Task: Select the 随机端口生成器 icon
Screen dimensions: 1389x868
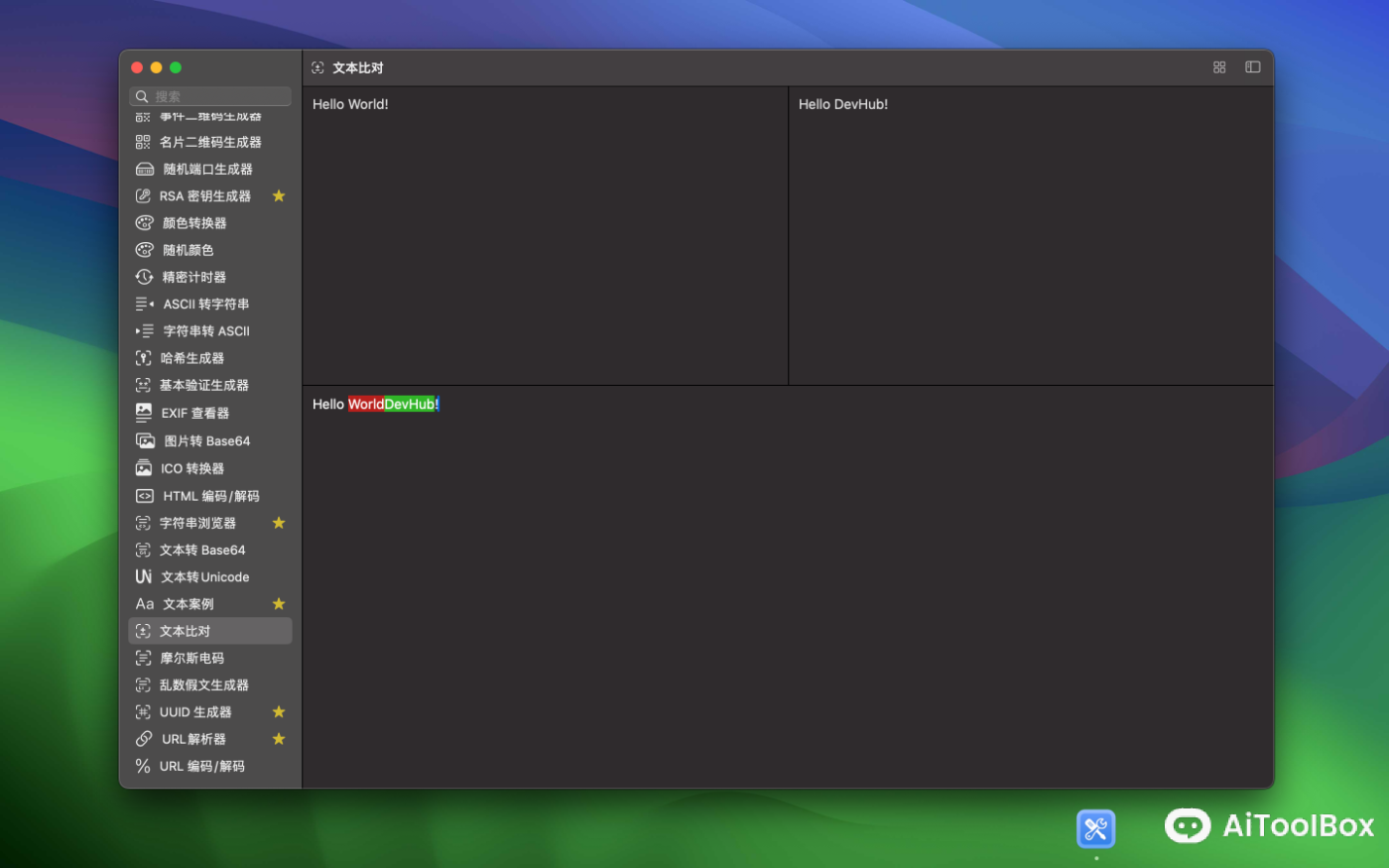Action: (144, 169)
